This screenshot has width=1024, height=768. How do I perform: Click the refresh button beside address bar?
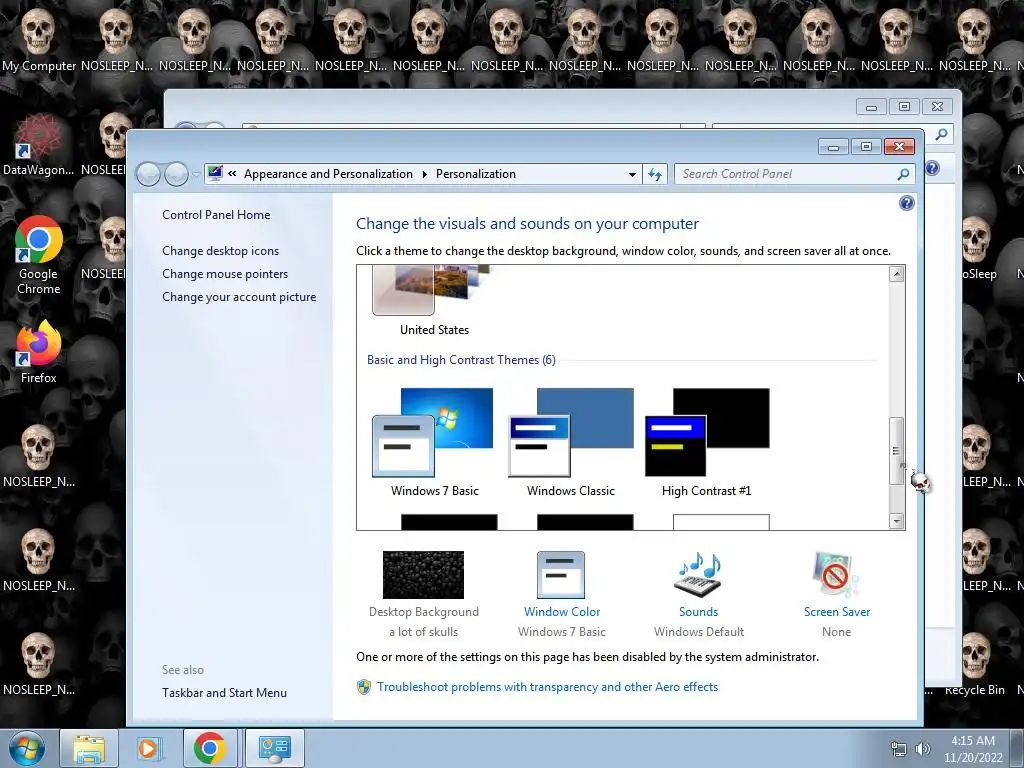coord(655,174)
